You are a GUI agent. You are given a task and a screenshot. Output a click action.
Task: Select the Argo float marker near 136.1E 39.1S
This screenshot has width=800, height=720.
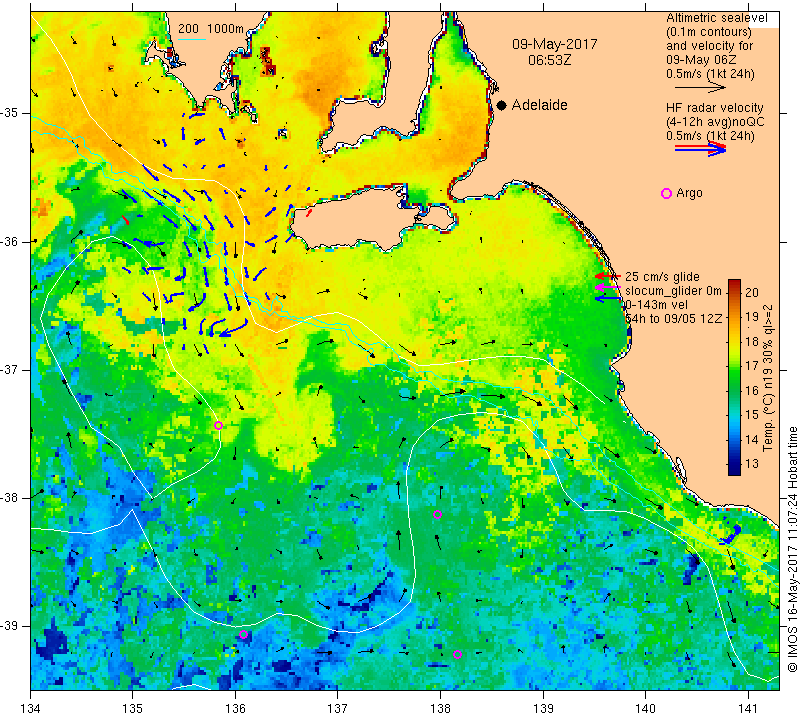click(x=243, y=634)
